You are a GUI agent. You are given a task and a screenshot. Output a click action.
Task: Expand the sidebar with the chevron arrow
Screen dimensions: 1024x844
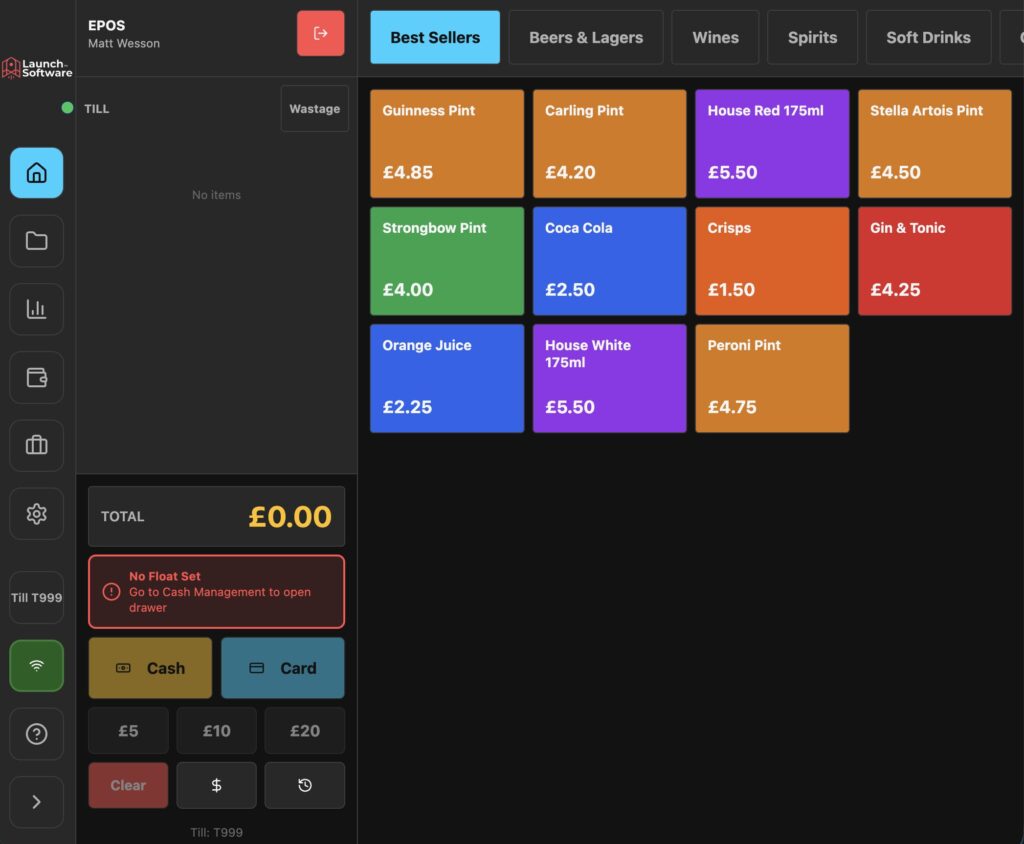36,801
